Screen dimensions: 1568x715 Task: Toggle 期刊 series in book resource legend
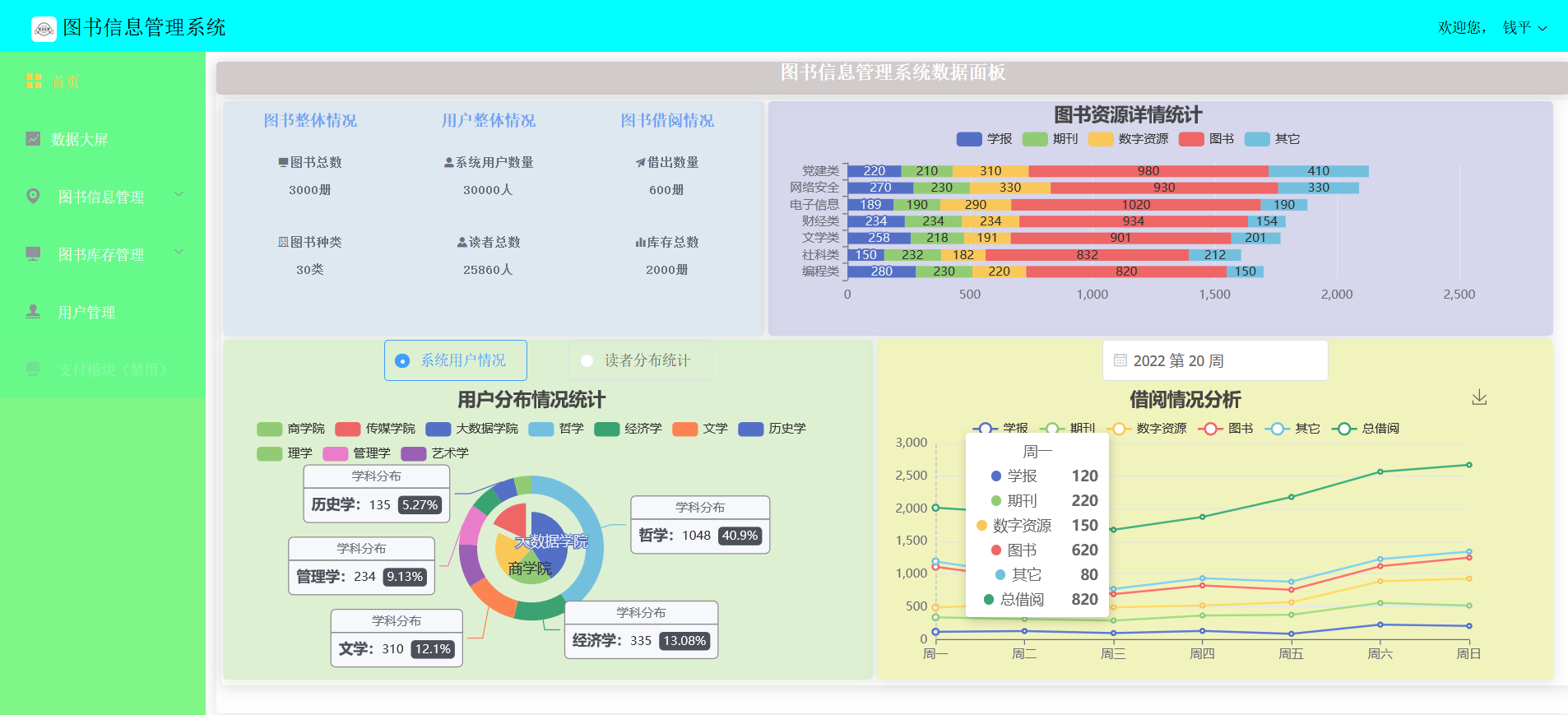tap(1050, 139)
